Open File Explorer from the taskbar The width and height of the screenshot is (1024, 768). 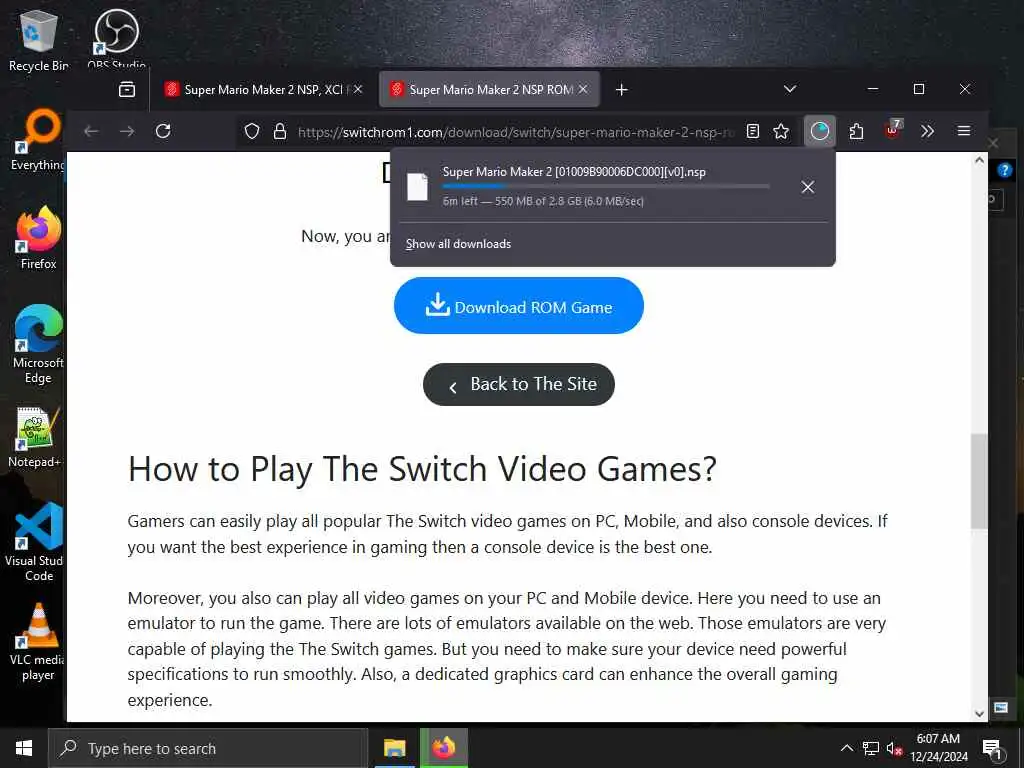pos(394,748)
